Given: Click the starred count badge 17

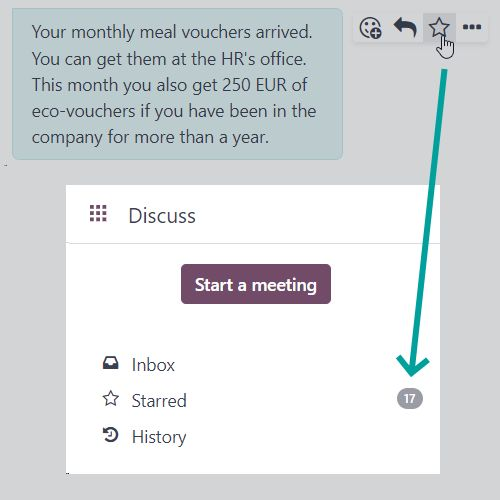Looking at the screenshot, I should pyautogui.click(x=410, y=399).
